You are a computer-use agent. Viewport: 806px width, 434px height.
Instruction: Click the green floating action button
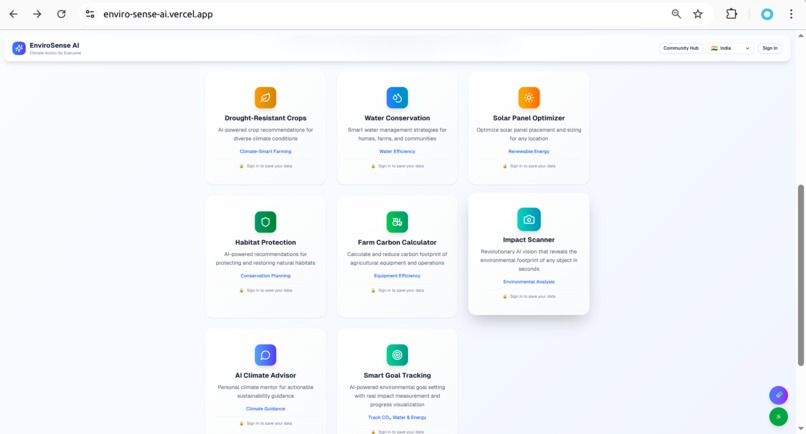tap(778, 417)
